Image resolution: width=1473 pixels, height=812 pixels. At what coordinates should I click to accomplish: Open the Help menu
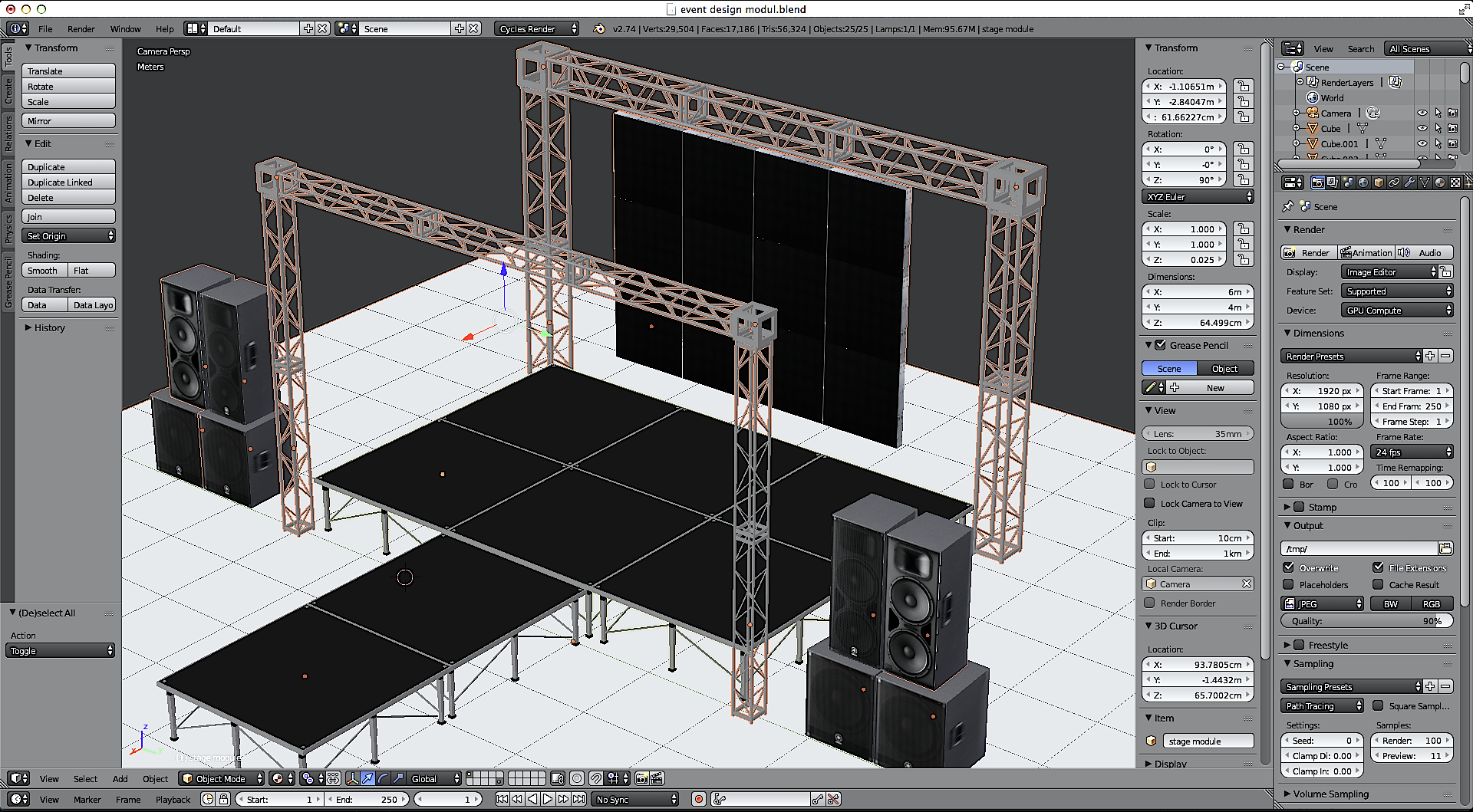[x=164, y=28]
